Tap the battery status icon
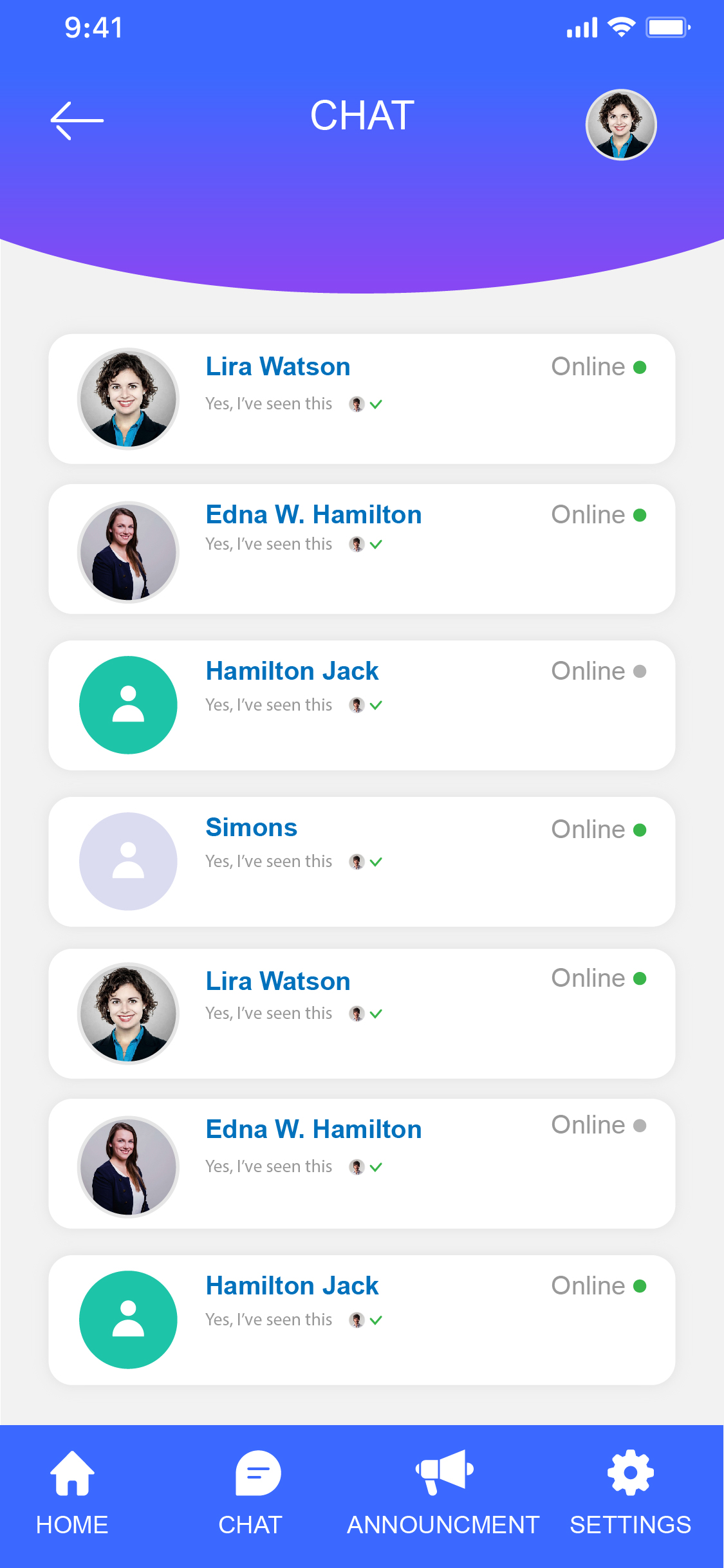This screenshot has width=724, height=1568. click(x=668, y=28)
